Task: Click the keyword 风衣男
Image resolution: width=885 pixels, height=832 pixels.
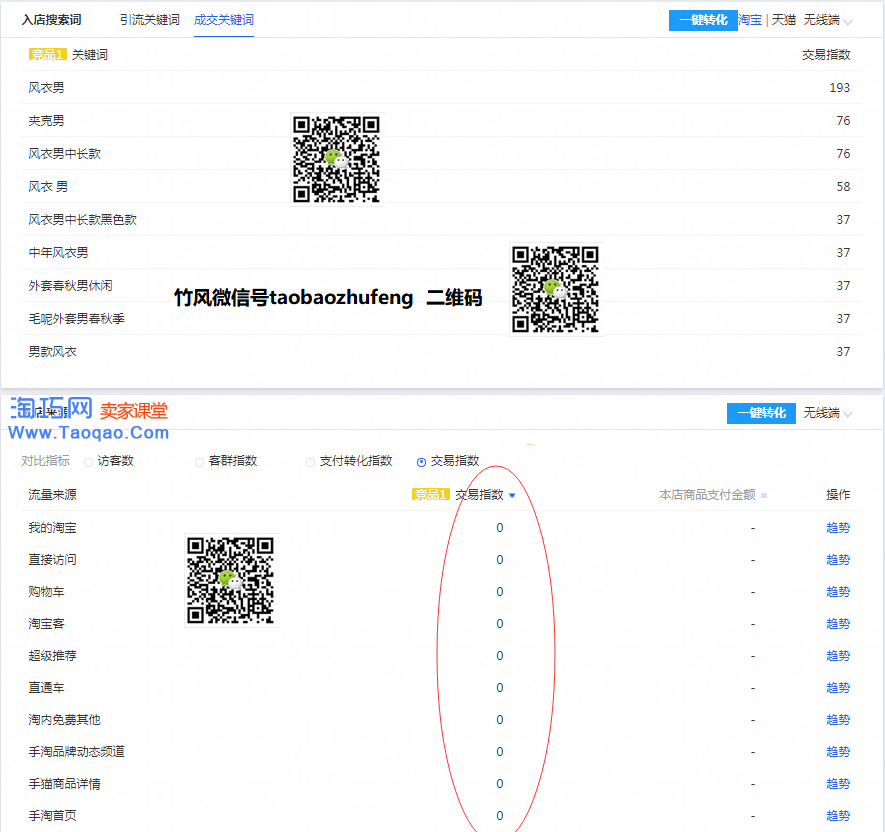Action: [46, 87]
